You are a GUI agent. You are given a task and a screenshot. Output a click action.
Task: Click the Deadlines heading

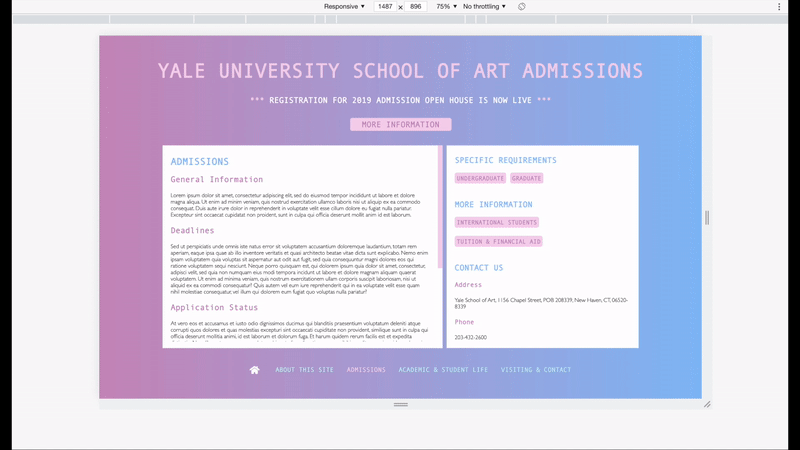click(x=192, y=231)
